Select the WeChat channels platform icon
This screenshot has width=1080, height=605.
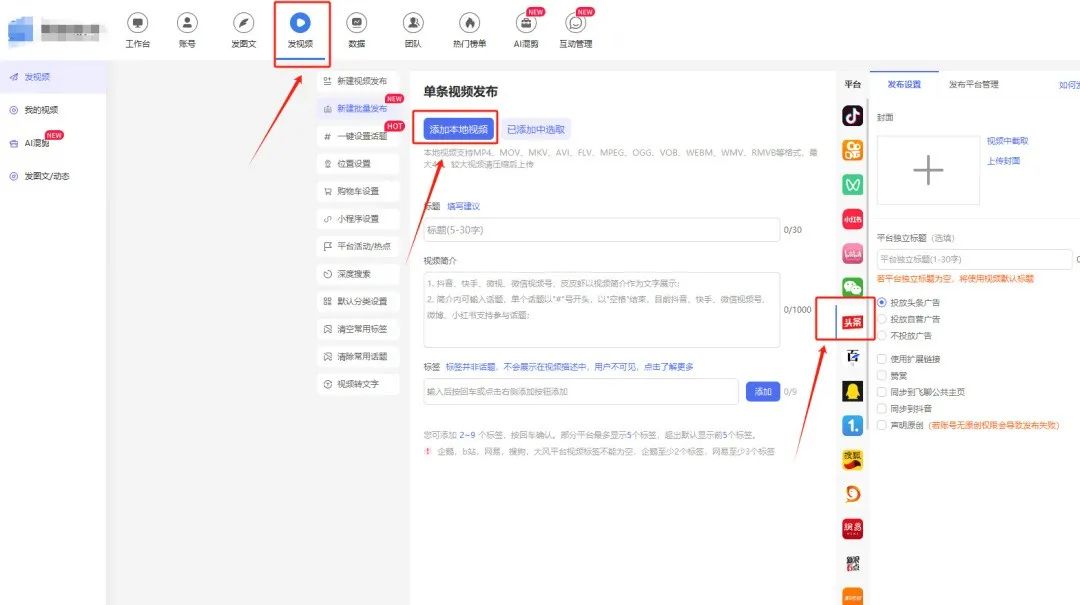[853, 288]
